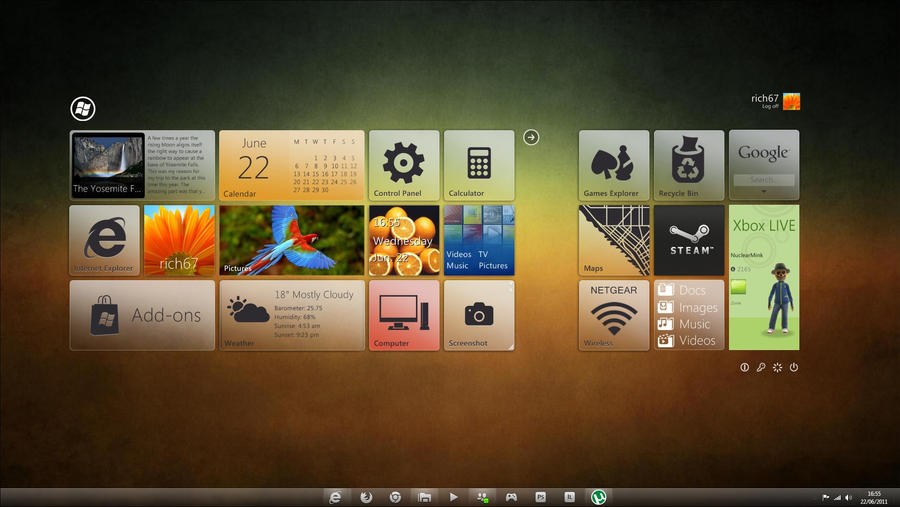This screenshot has height=507, width=900.
Task: Open the Recycle Bin tile
Action: click(x=689, y=165)
